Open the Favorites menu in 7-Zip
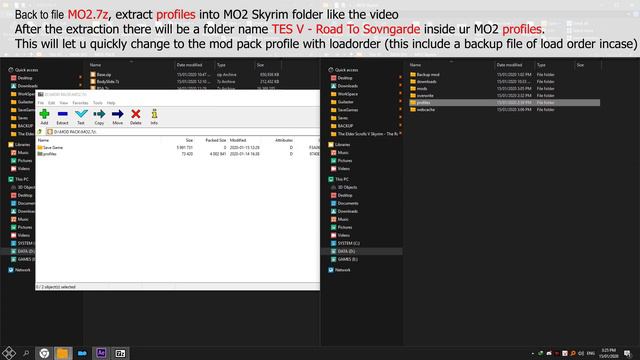640x360 pixels. [x=80, y=103]
